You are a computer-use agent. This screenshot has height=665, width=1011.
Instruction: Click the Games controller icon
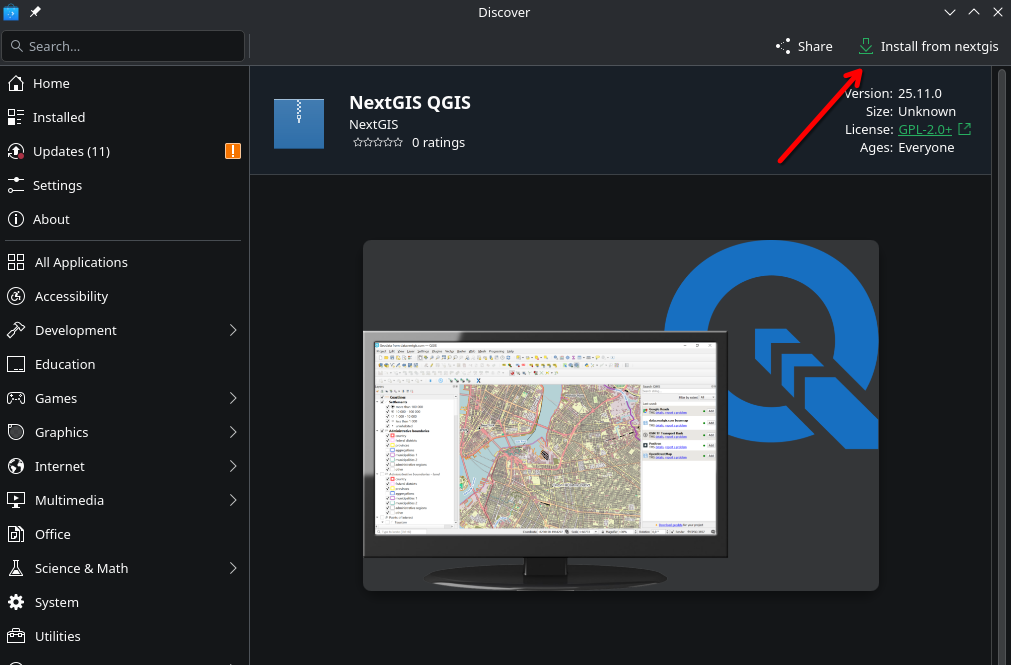point(16,399)
